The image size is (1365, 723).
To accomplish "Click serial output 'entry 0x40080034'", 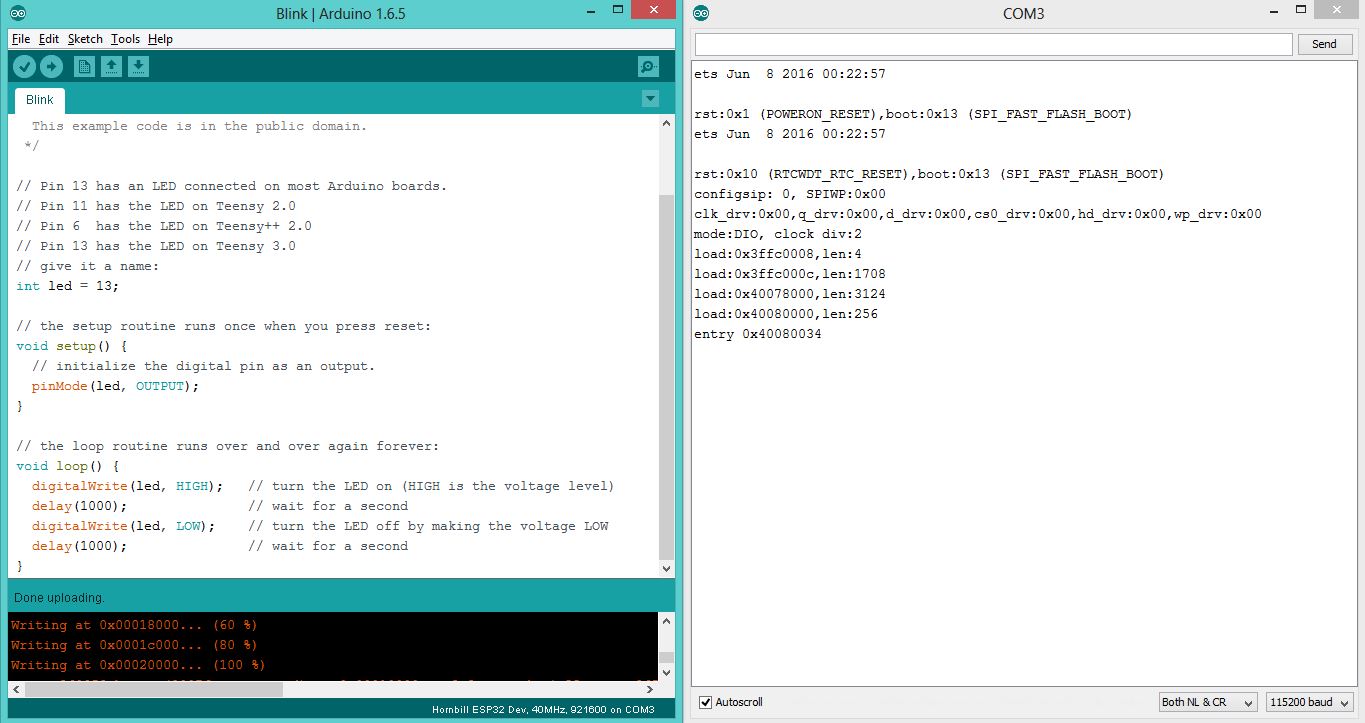I will pyautogui.click(x=758, y=334).
